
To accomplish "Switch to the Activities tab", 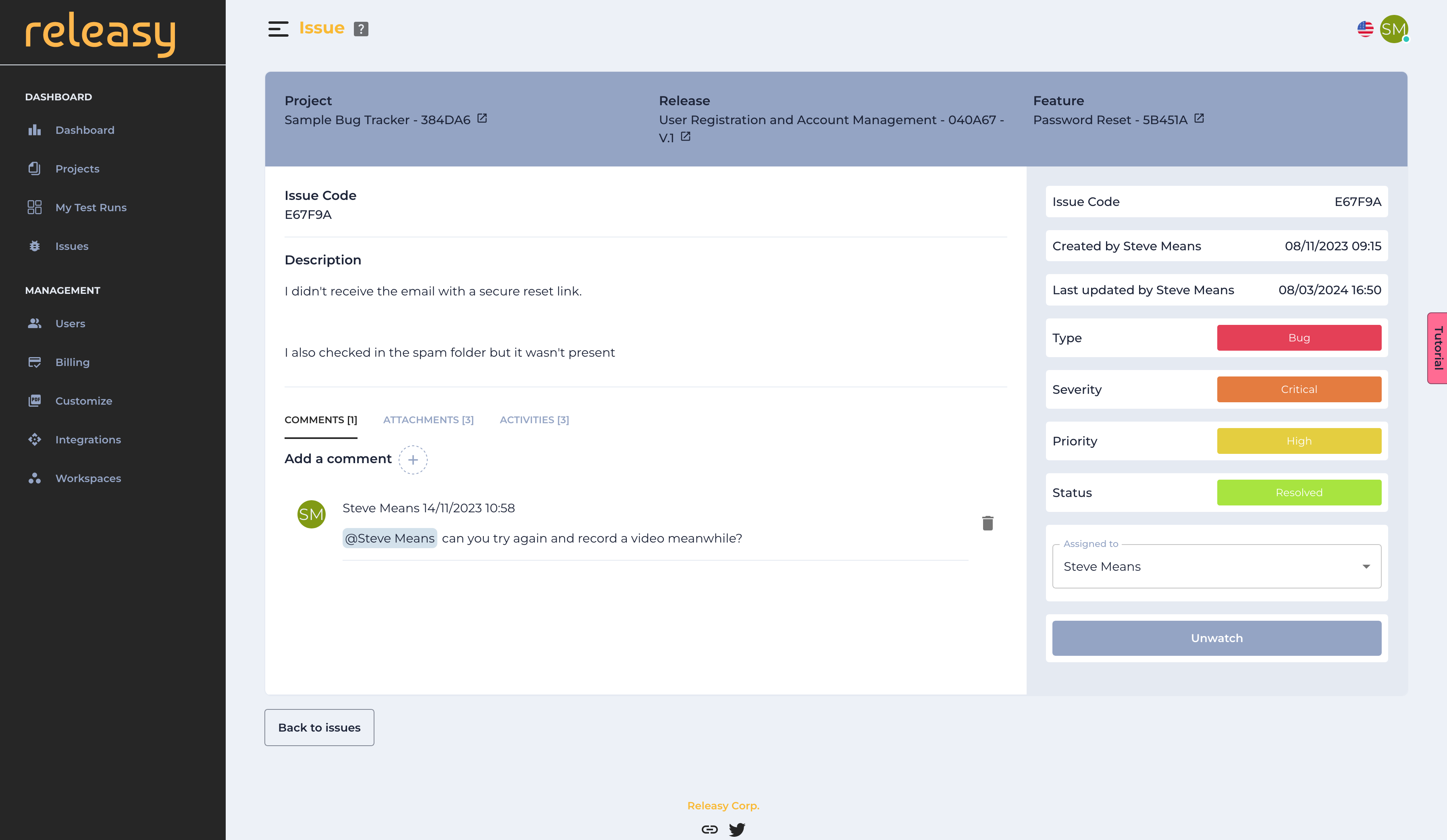I will 534,420.
